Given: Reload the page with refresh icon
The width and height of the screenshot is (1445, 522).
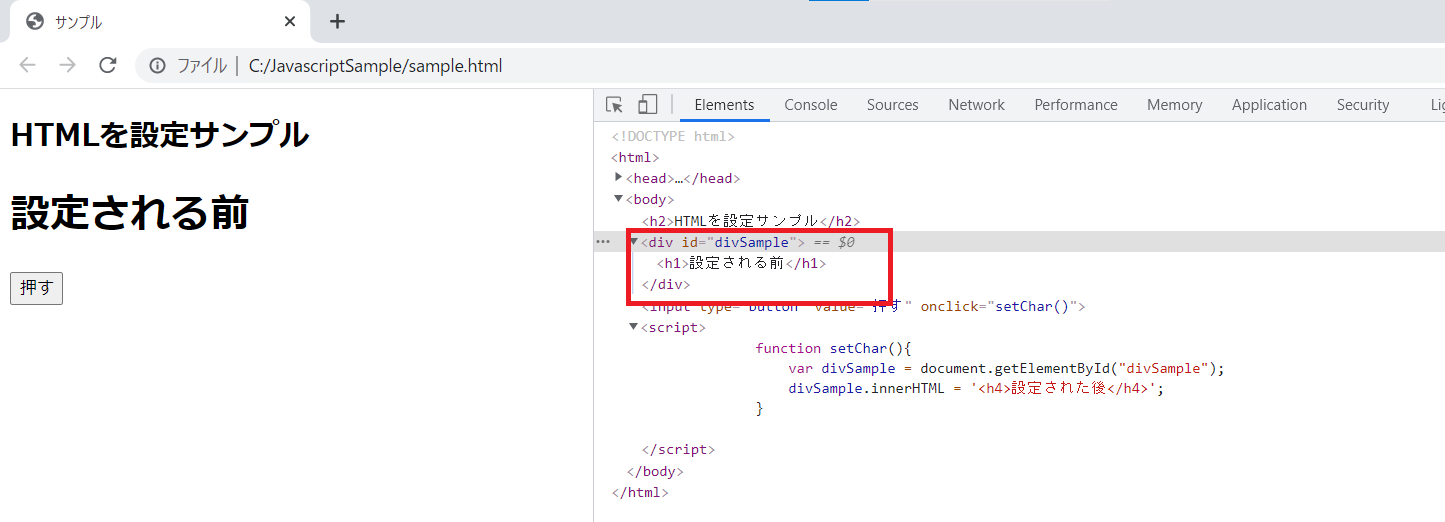Looking at the screenshot, I should click(x=107, y=66).
